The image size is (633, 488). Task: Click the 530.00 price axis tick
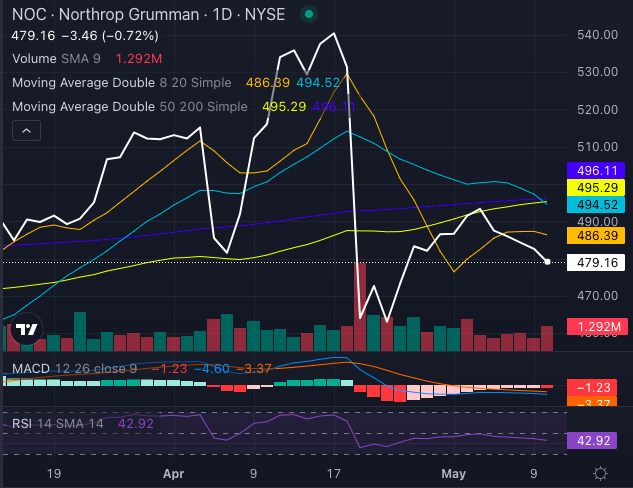[597, 72]
